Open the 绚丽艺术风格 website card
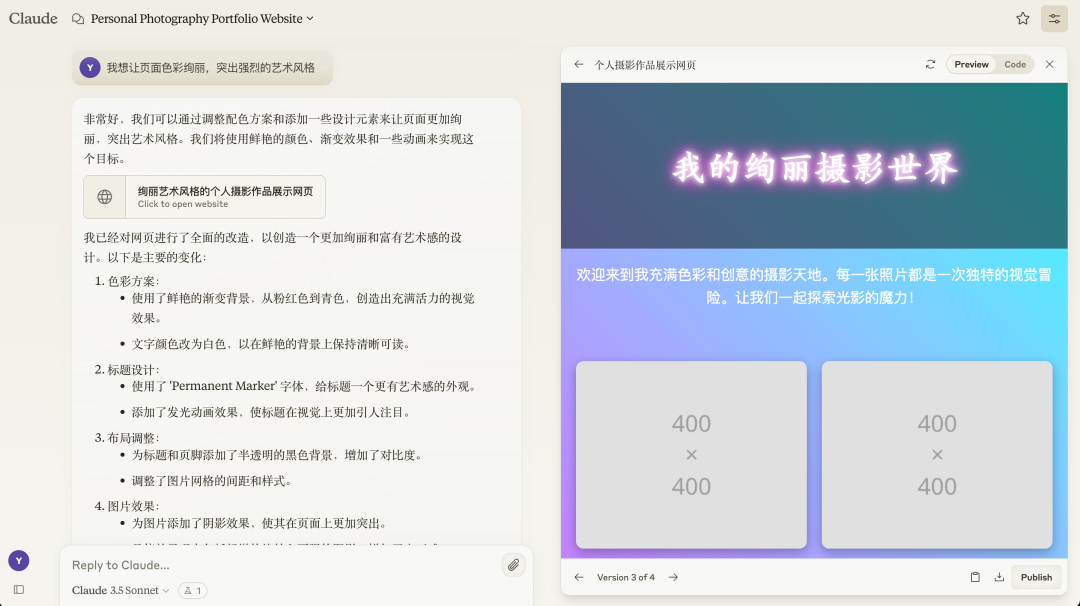This screenshot has width=1080, height=606. point(203,196)
